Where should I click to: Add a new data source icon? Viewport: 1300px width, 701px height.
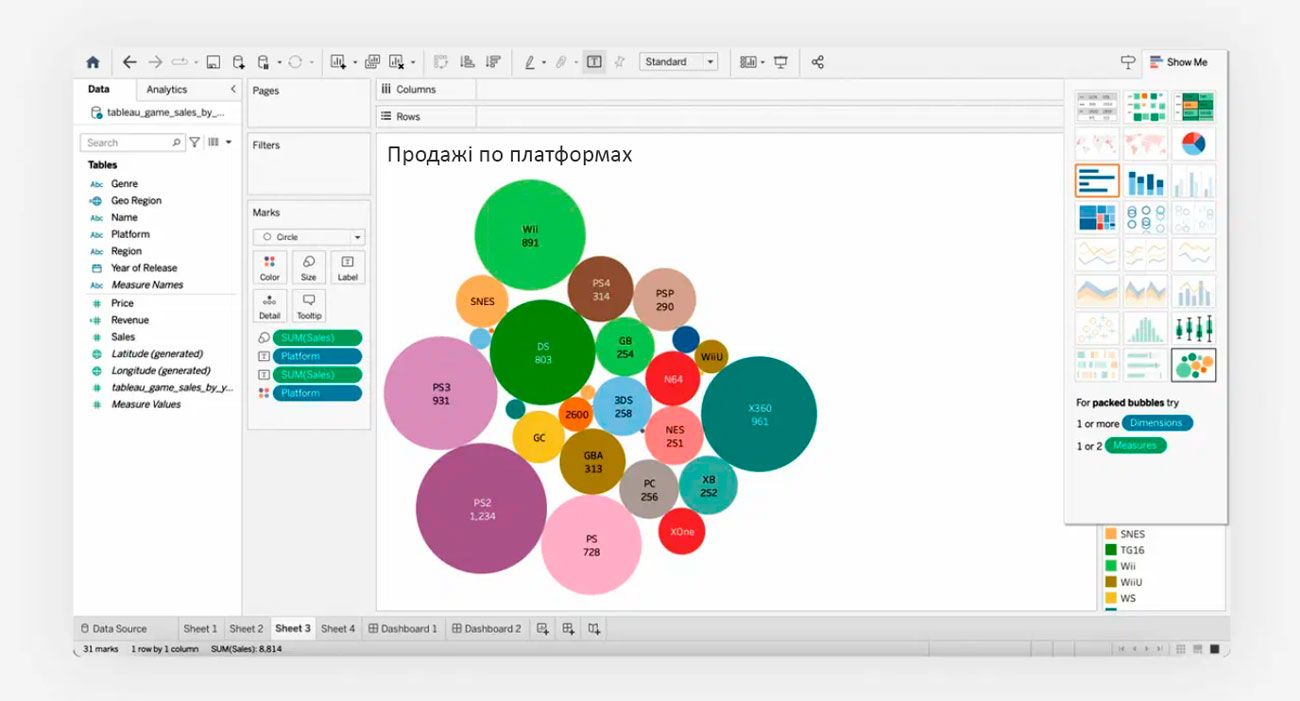238,62
